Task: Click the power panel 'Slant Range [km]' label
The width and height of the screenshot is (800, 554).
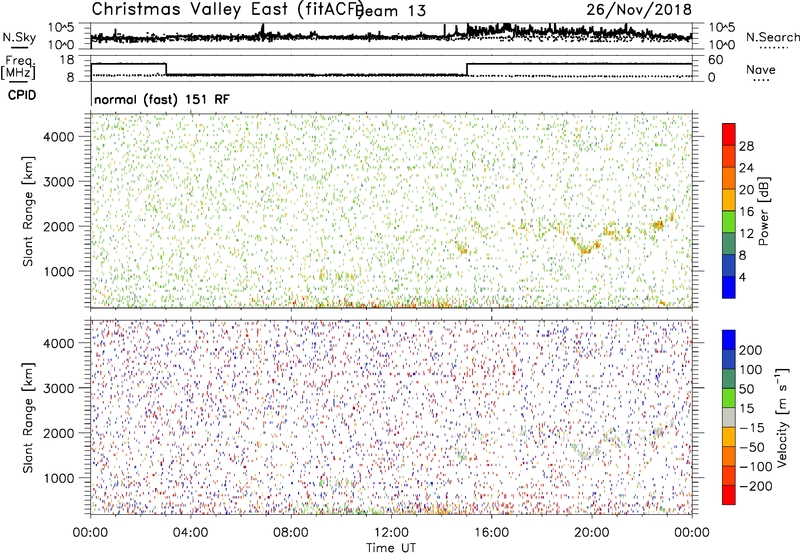Action: pos(28,211)
